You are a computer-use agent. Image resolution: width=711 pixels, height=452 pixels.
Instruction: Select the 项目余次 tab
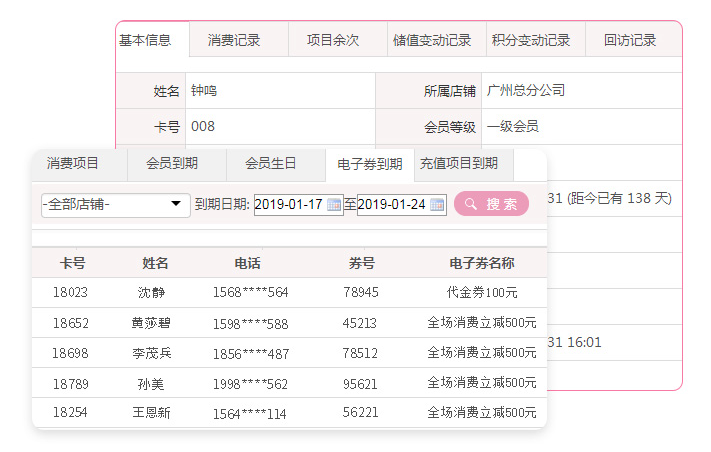333,41
